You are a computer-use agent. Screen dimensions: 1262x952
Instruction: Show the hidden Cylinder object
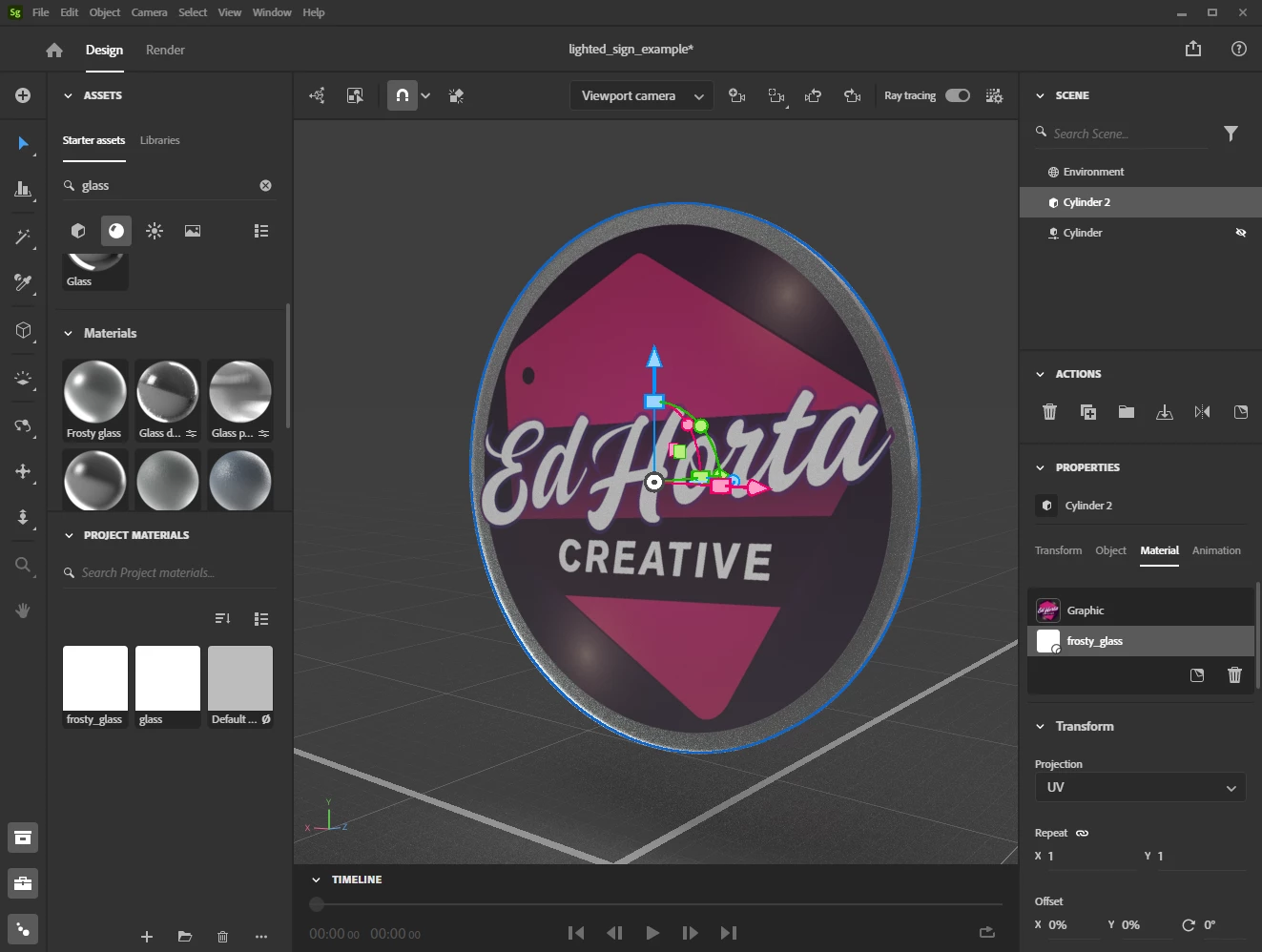point(1241,233)
